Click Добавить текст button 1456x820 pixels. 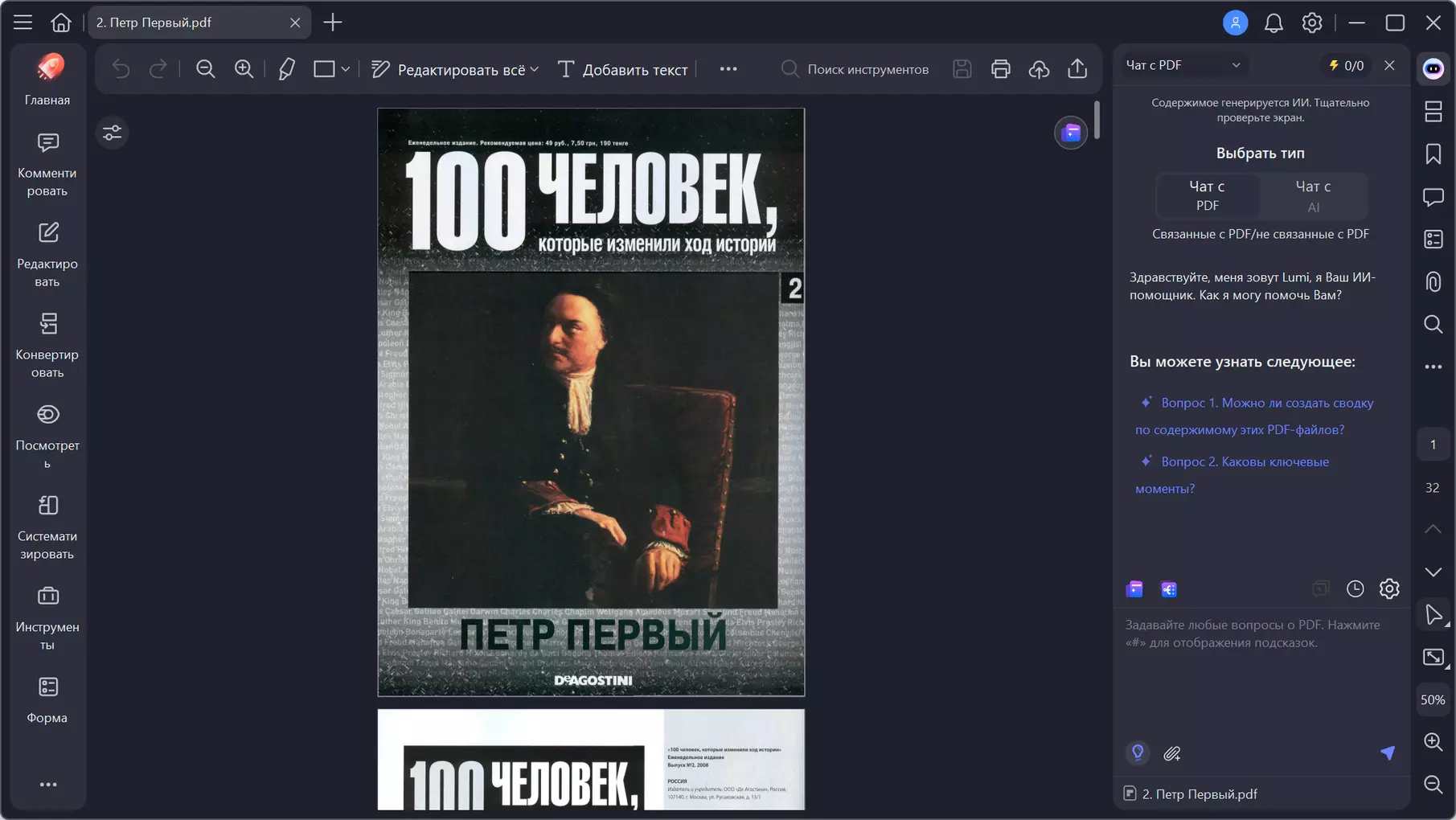tap(622, 69)
